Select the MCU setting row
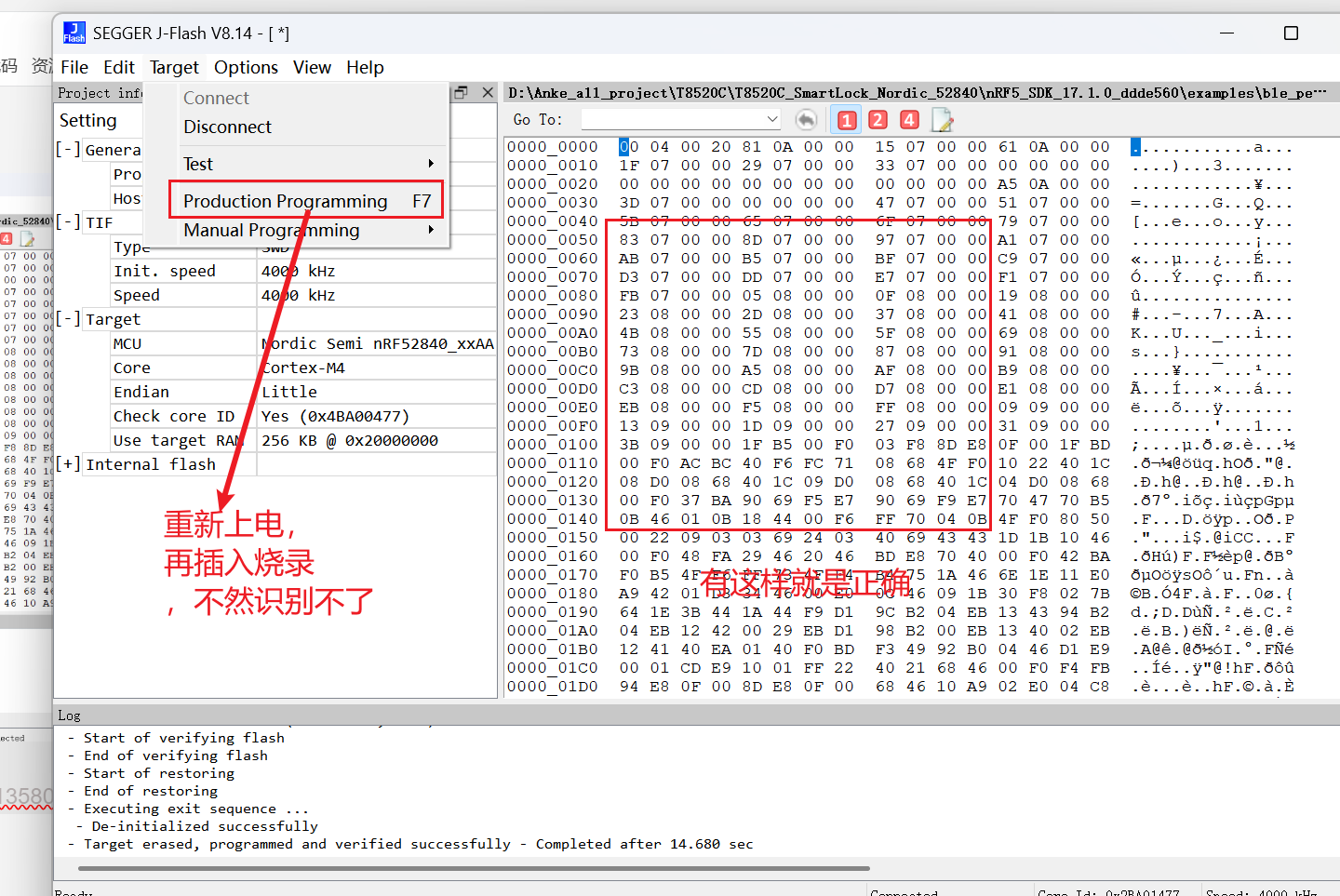Image resolution: width=1340 pixels, height=896 pixels. click(303, 343)
